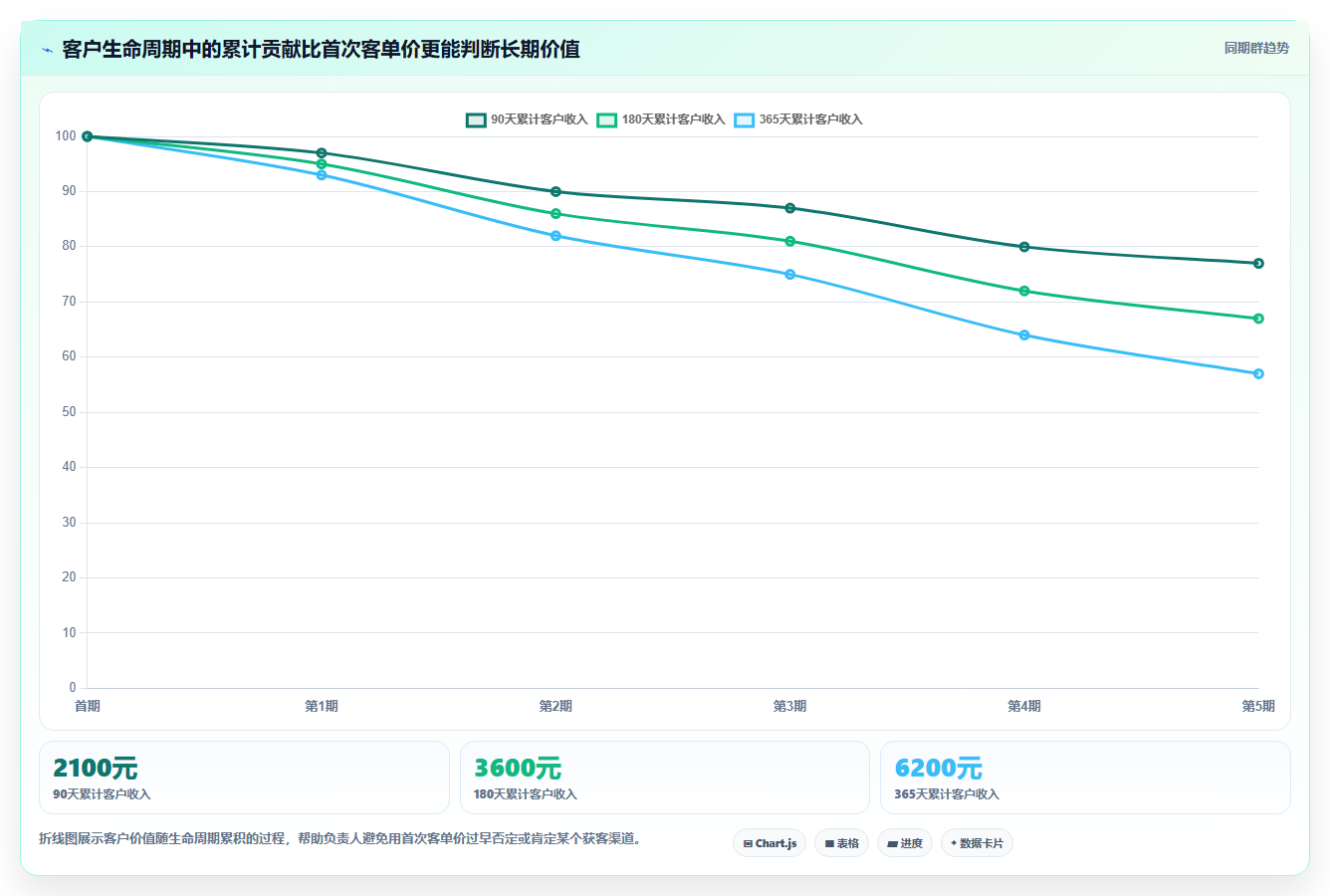Viewport: 1330px width, 896px height.
Task: Click the 数据卡片 tag chip
Action: click(x=977, y=843)
